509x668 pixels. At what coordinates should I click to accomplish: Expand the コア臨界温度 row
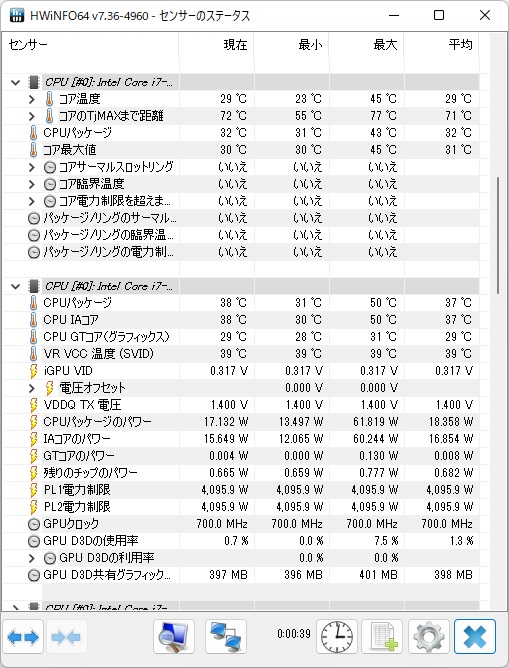(x=32, y=184)
